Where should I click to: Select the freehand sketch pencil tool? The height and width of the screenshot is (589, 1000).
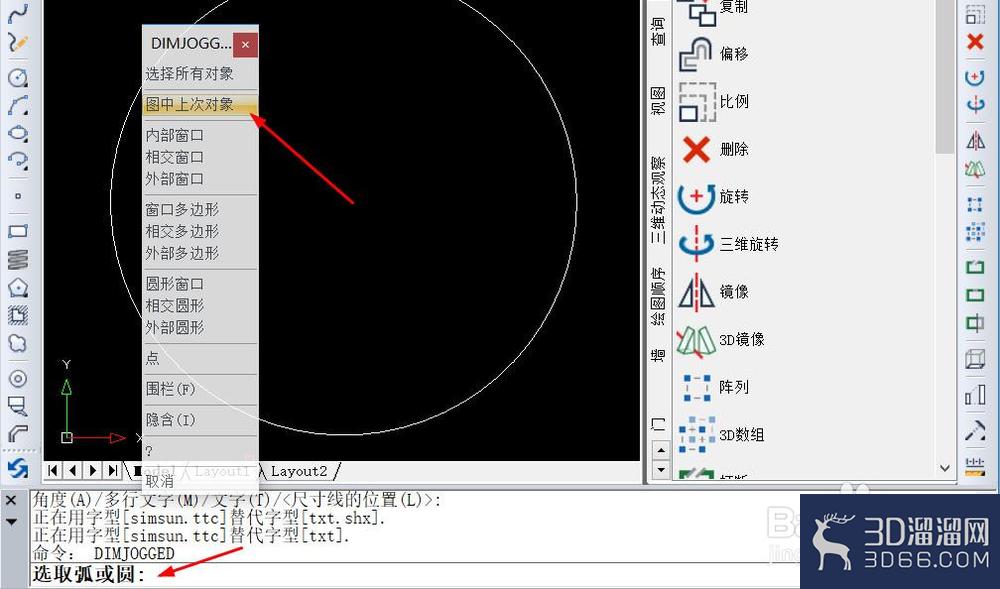pos(18,43)
